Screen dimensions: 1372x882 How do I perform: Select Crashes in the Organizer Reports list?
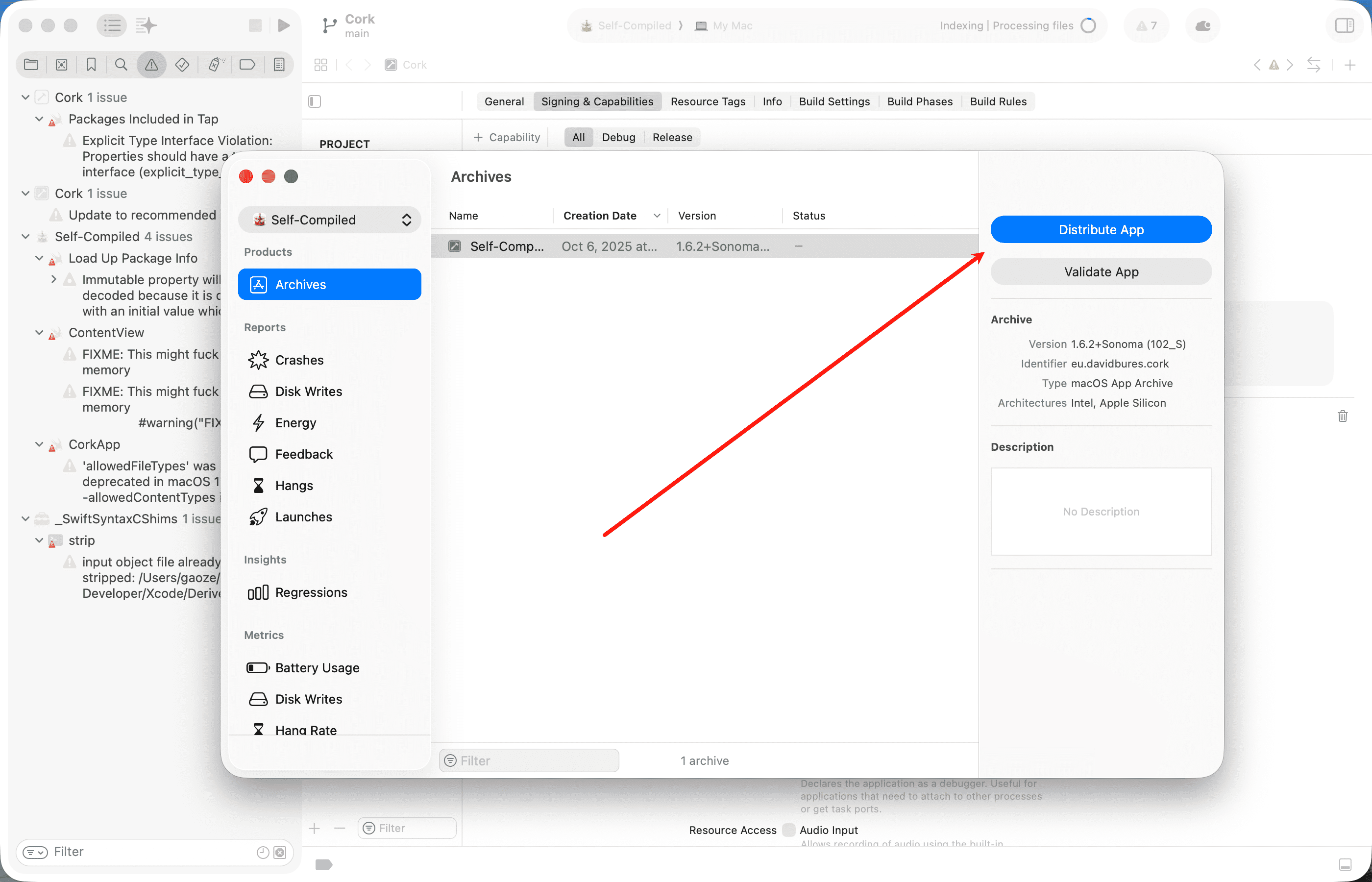point(299,360)
